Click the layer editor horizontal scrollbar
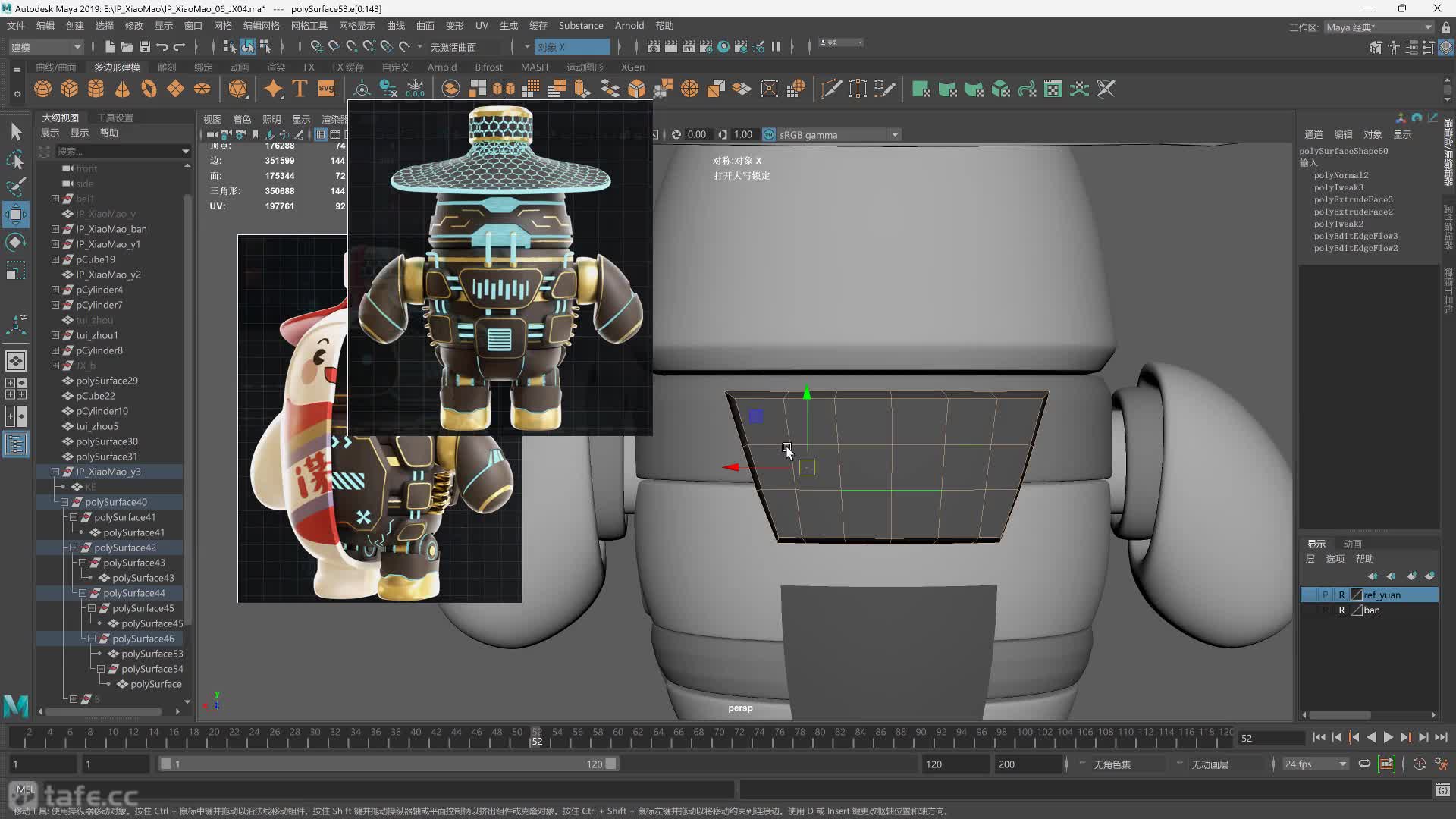The image size is (1456, 819). [1340, 715]
